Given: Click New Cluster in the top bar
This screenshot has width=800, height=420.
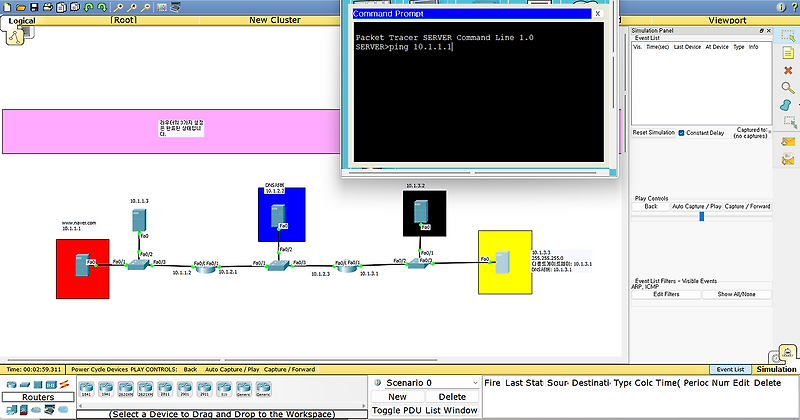Looking at the screenshot, I should point(274,20).
